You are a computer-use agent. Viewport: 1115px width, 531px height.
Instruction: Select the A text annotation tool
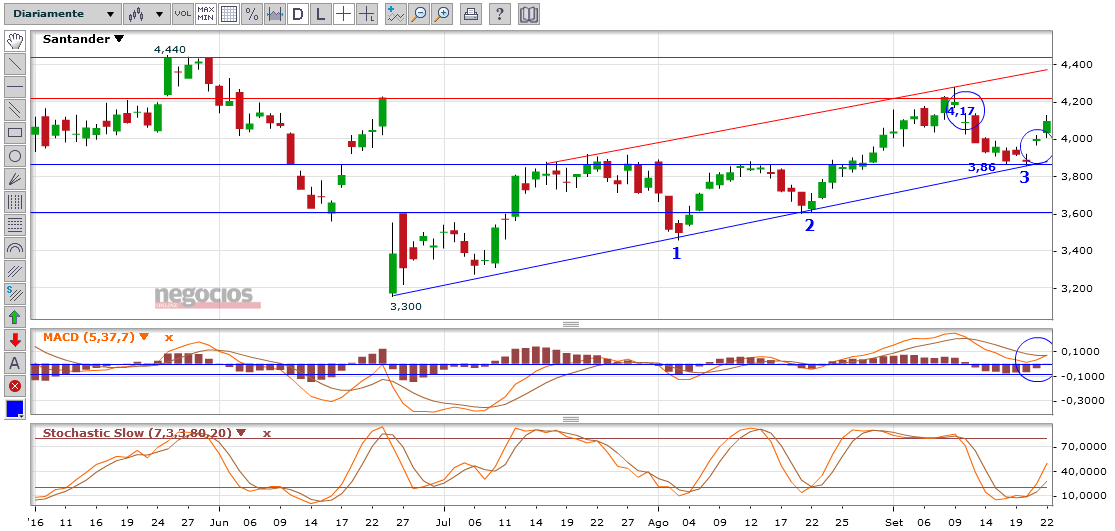coord(15,363)
